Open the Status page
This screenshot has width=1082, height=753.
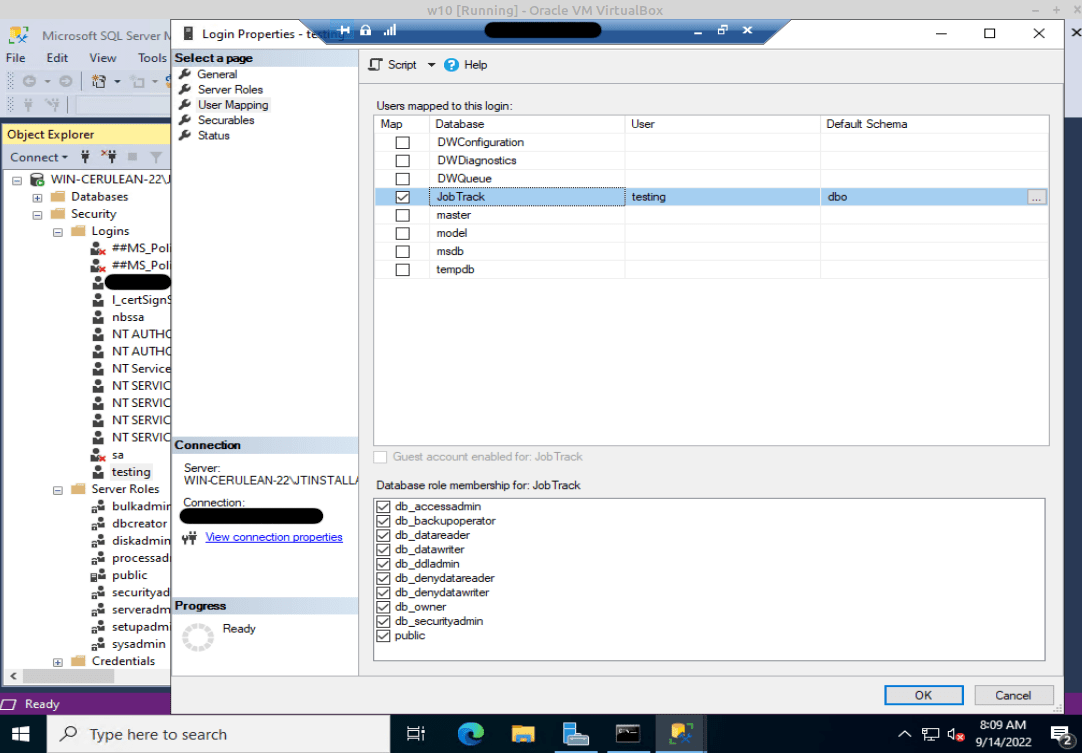(x=213, y=135)
